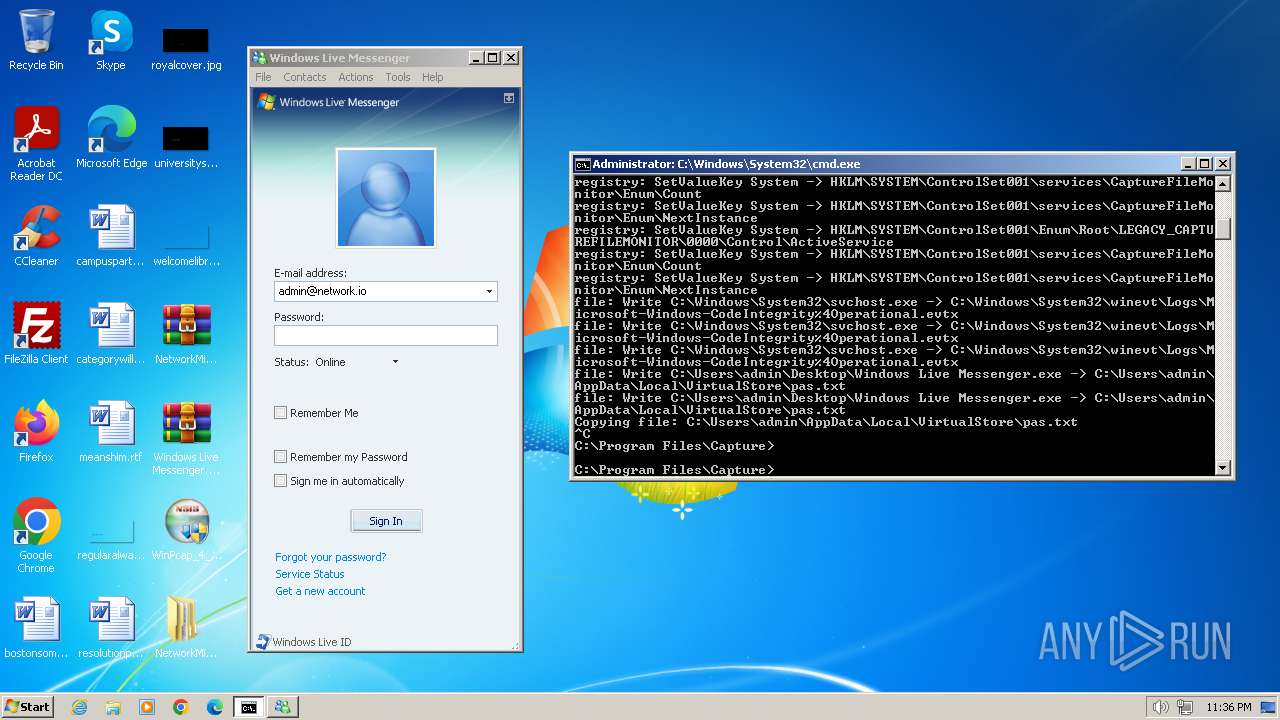Click the Start button
1280x720 pixels.
pos(27,707)
